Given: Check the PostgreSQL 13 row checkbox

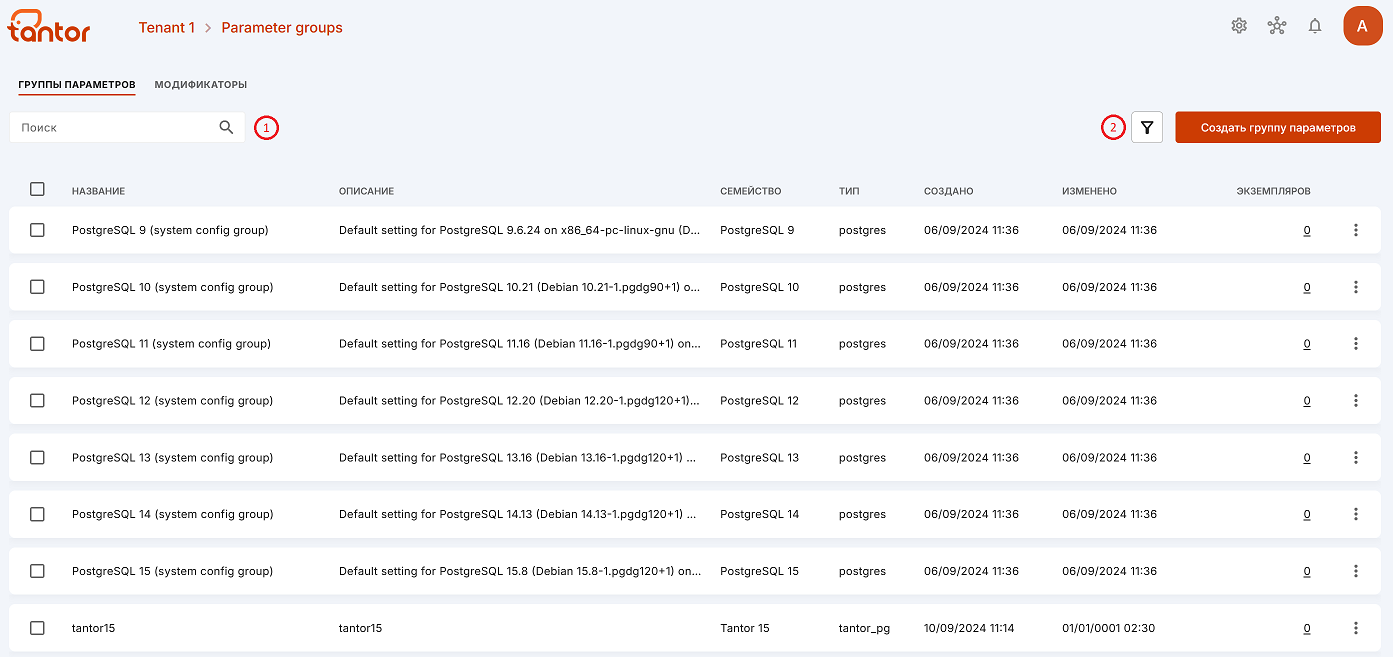Looking at the screenshot, I should pos(37,458).
